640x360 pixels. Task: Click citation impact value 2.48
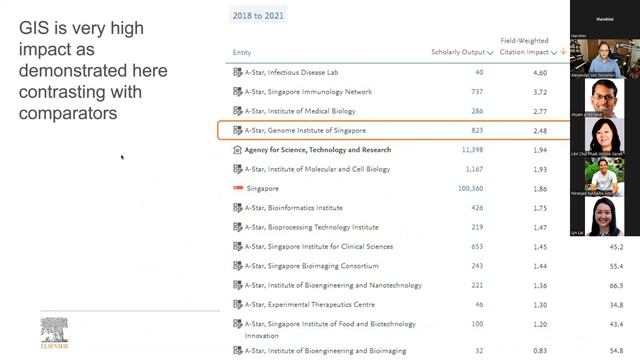pyautogui.click(x=540, y=131)
